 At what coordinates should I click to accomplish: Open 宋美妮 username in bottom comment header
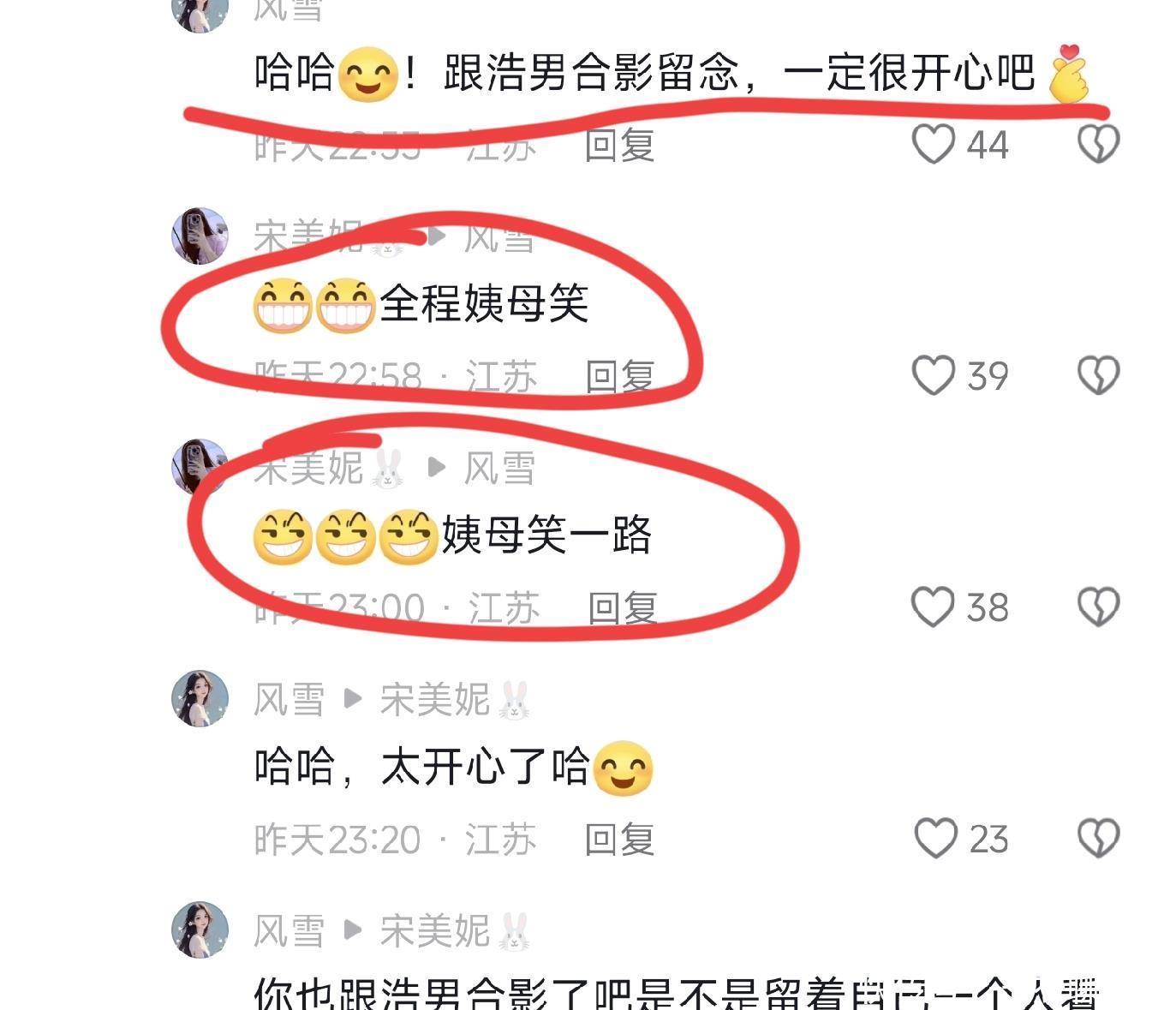(x=435, y=931)
